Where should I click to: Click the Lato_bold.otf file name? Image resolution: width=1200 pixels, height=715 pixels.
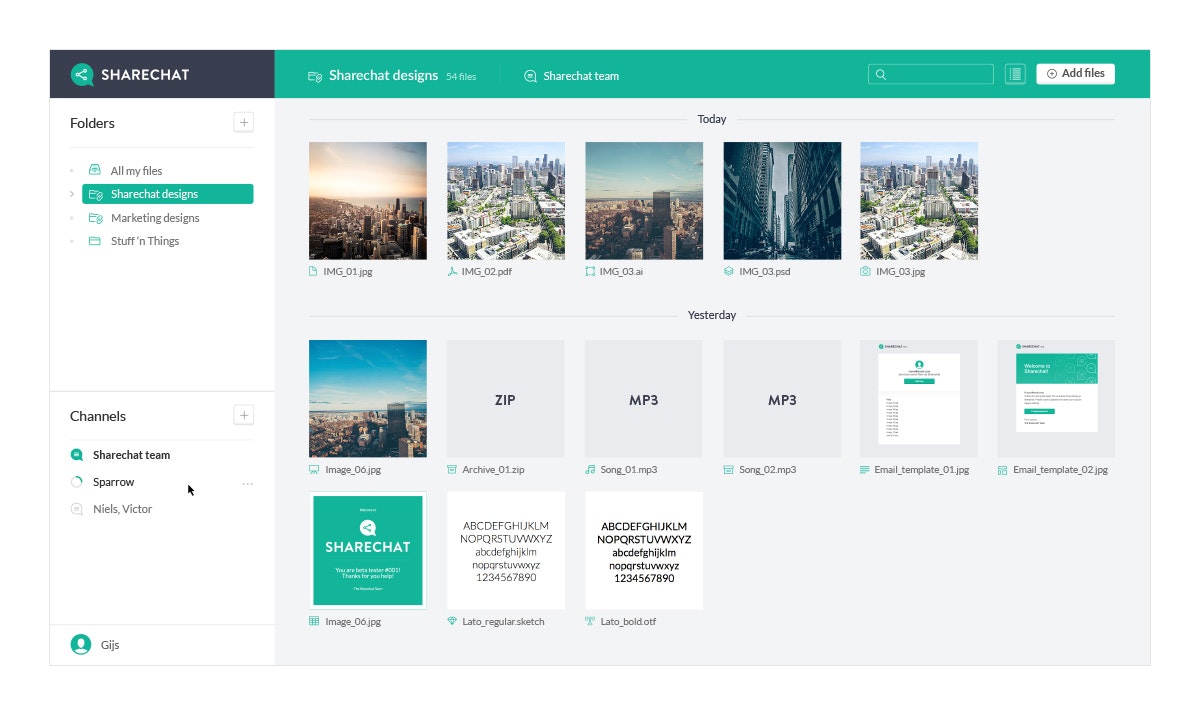630,621
